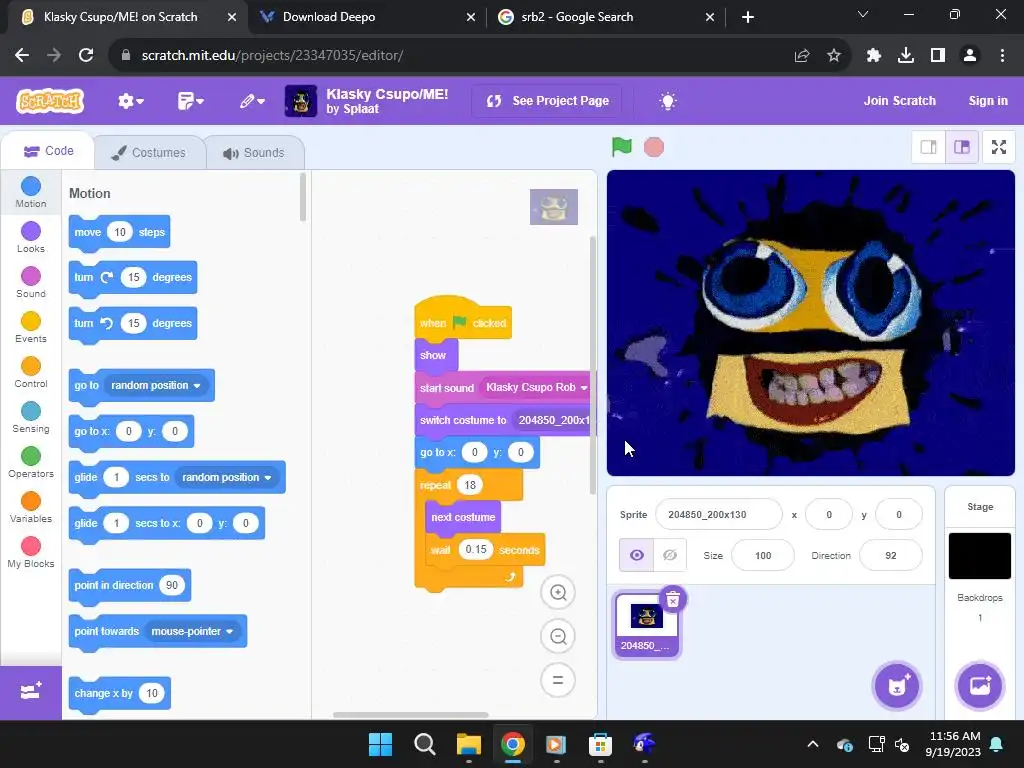Screen dimensions: 1024x768
Task: Click move 10 steps block
Action: (119, 232)
